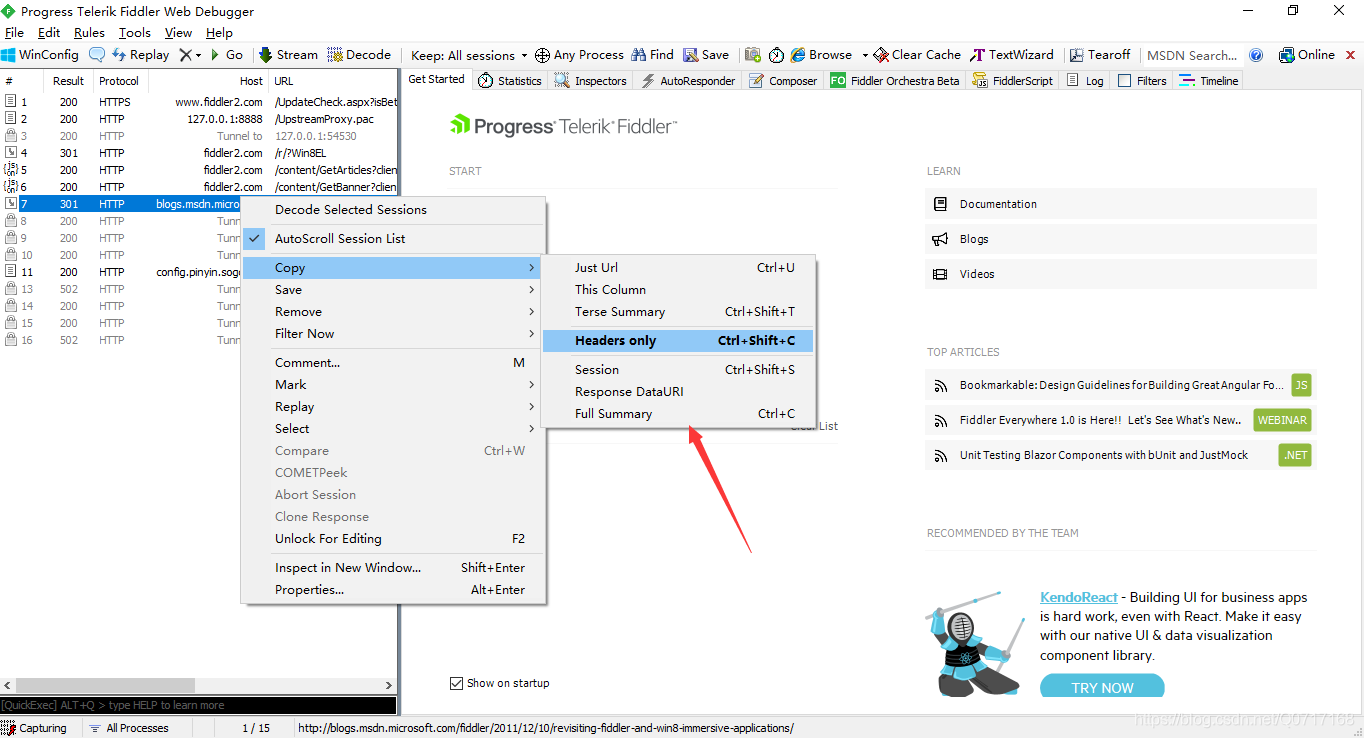Replay selected sessions from the toolbar
Screen dimensions: 1364x738
pos(140,55)
